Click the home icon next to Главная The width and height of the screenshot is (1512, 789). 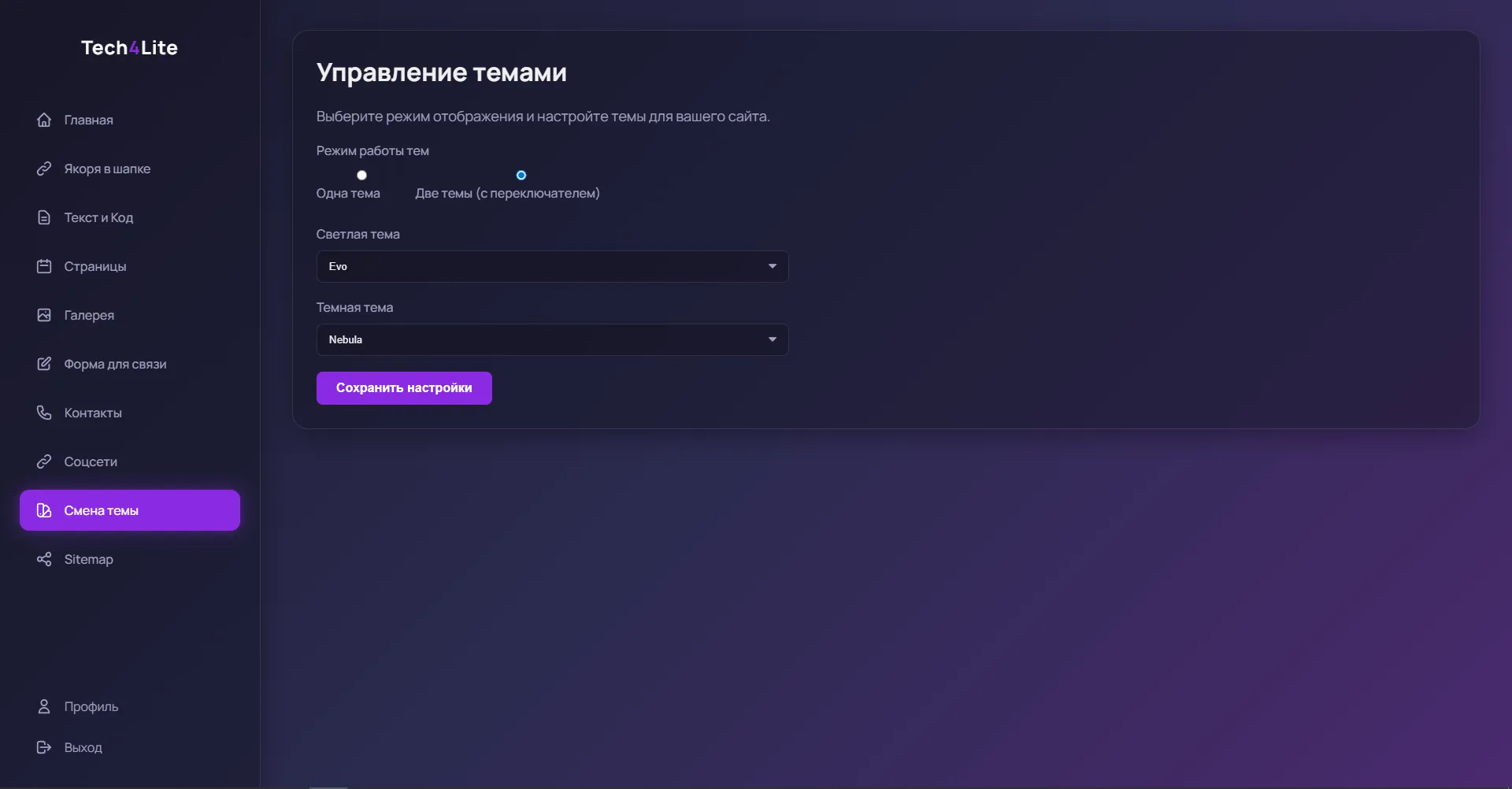tap(44, 120)
